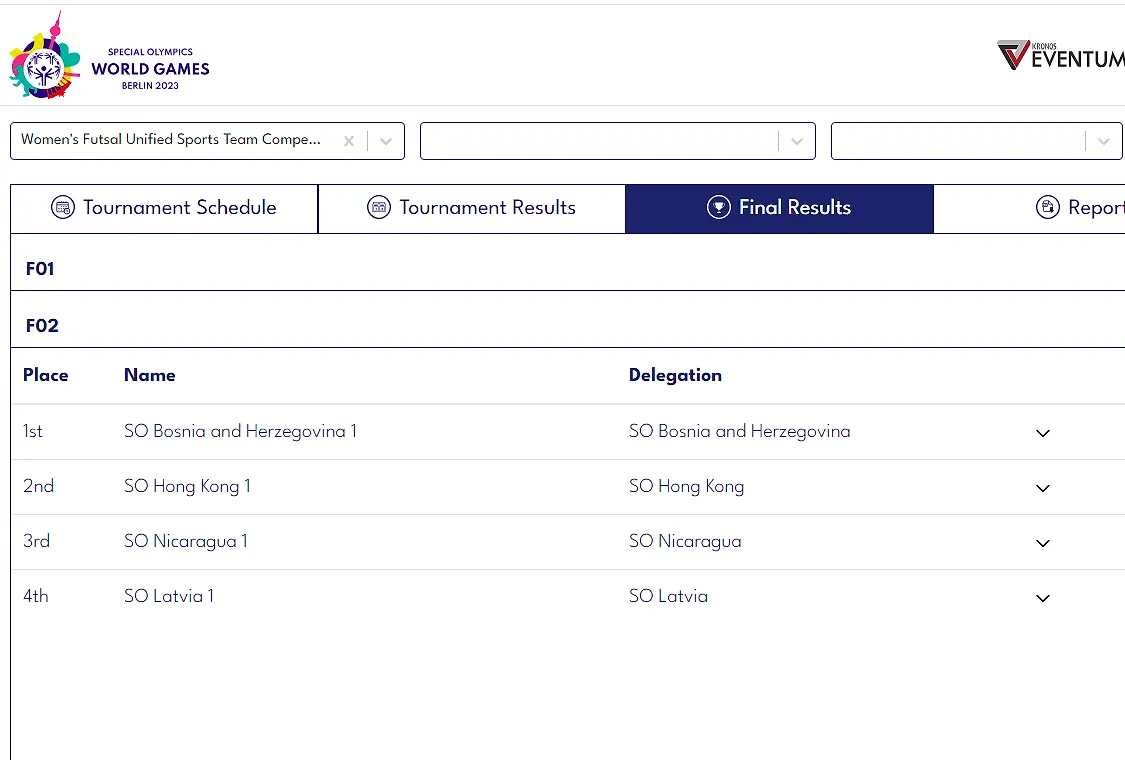Image resolution: width=1125 pixels, height=760 pixels.
Task: Click the Reports tab document icon
Action: (x=1047, y=208)
